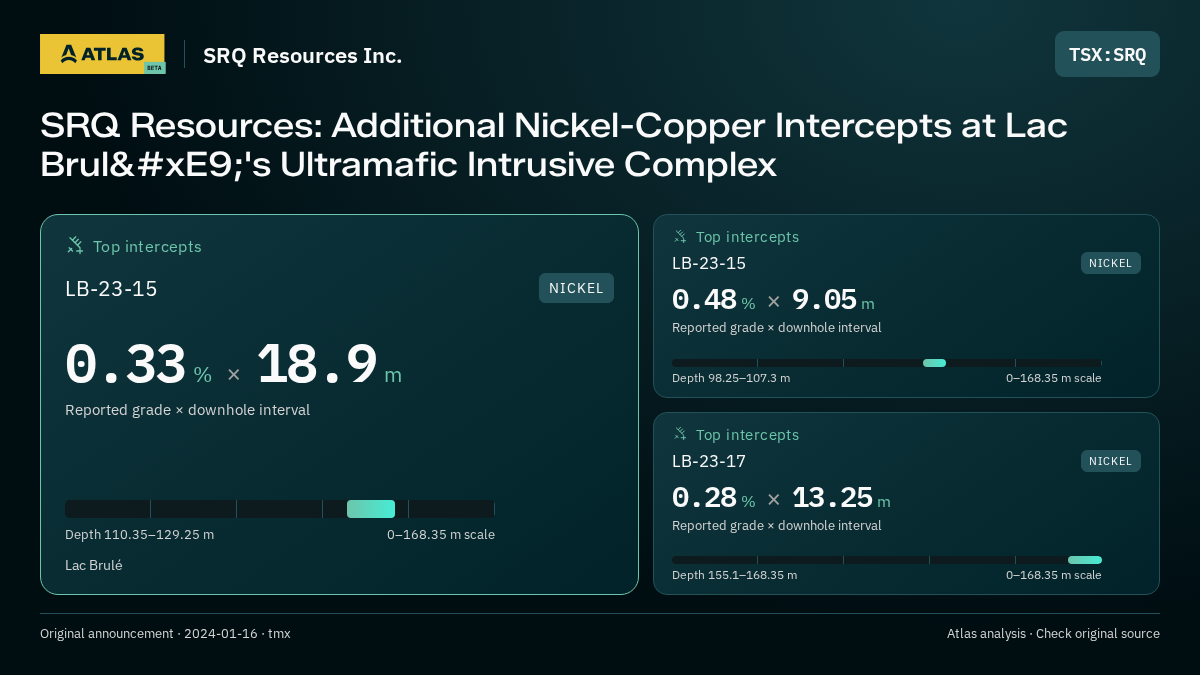The image size is (1200, 675).
Task: Click the 0.28 grade value
Action: 704,497
